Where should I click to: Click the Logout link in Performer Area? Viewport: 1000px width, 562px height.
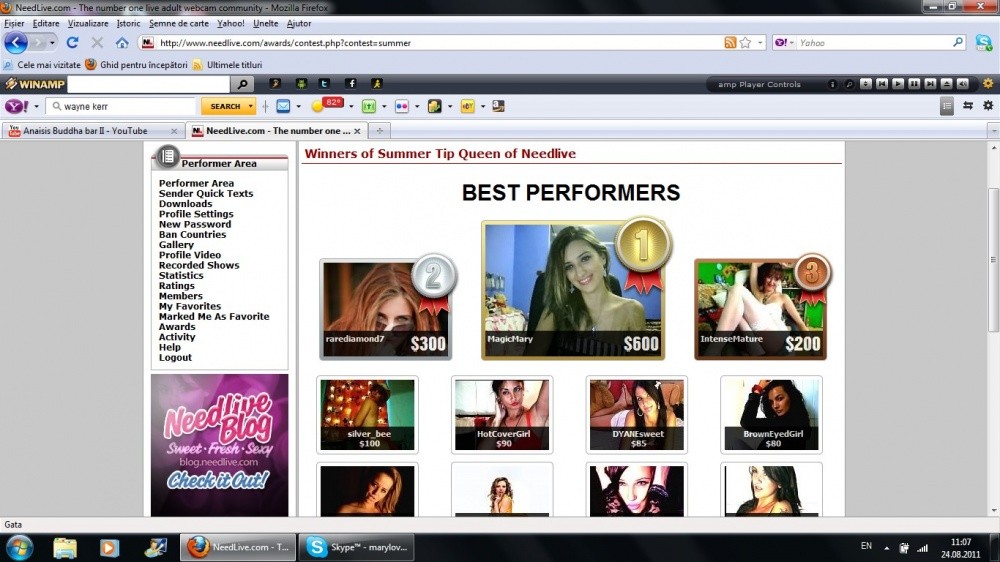point(175,358)
